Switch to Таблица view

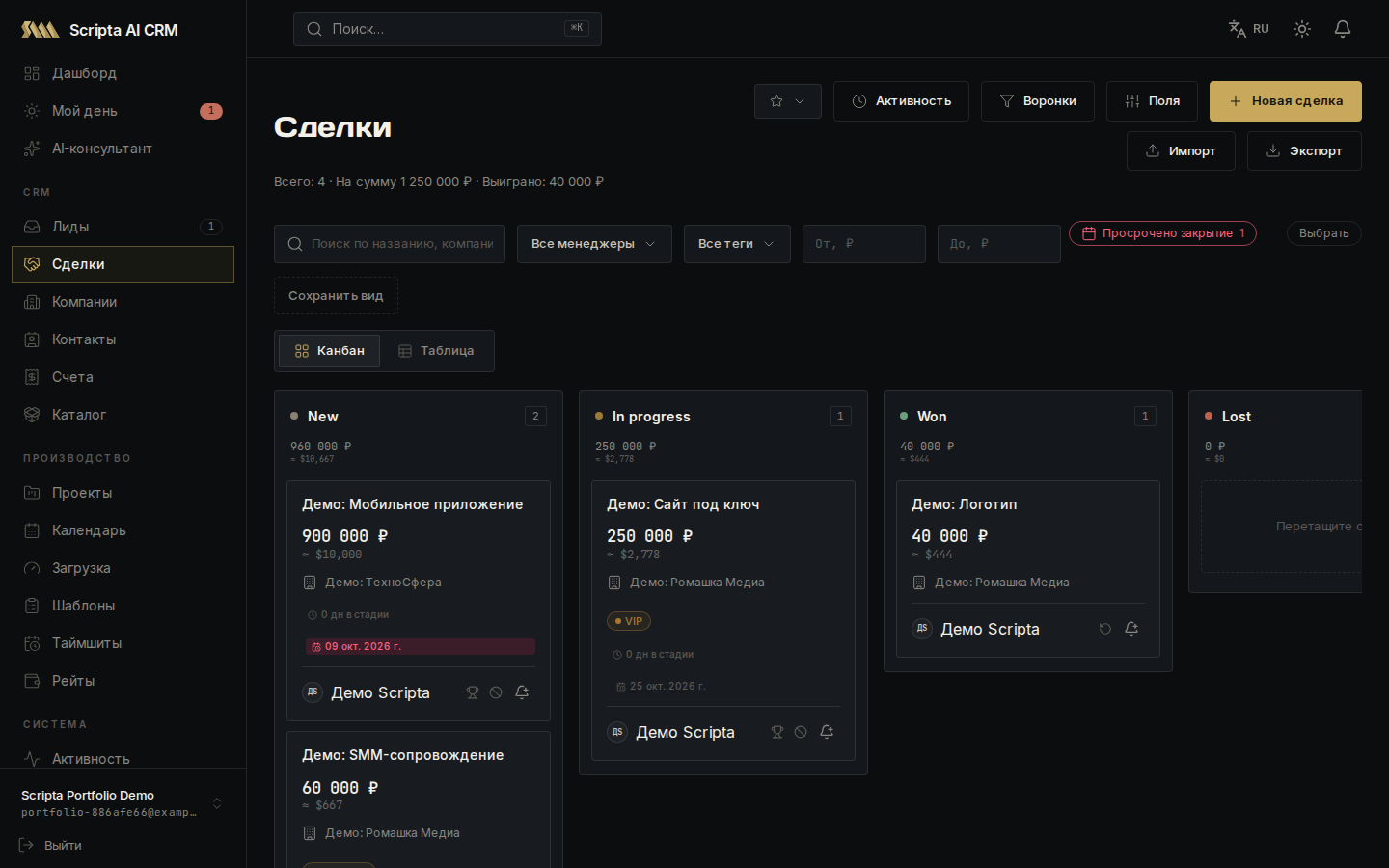(x=436, y=351)
